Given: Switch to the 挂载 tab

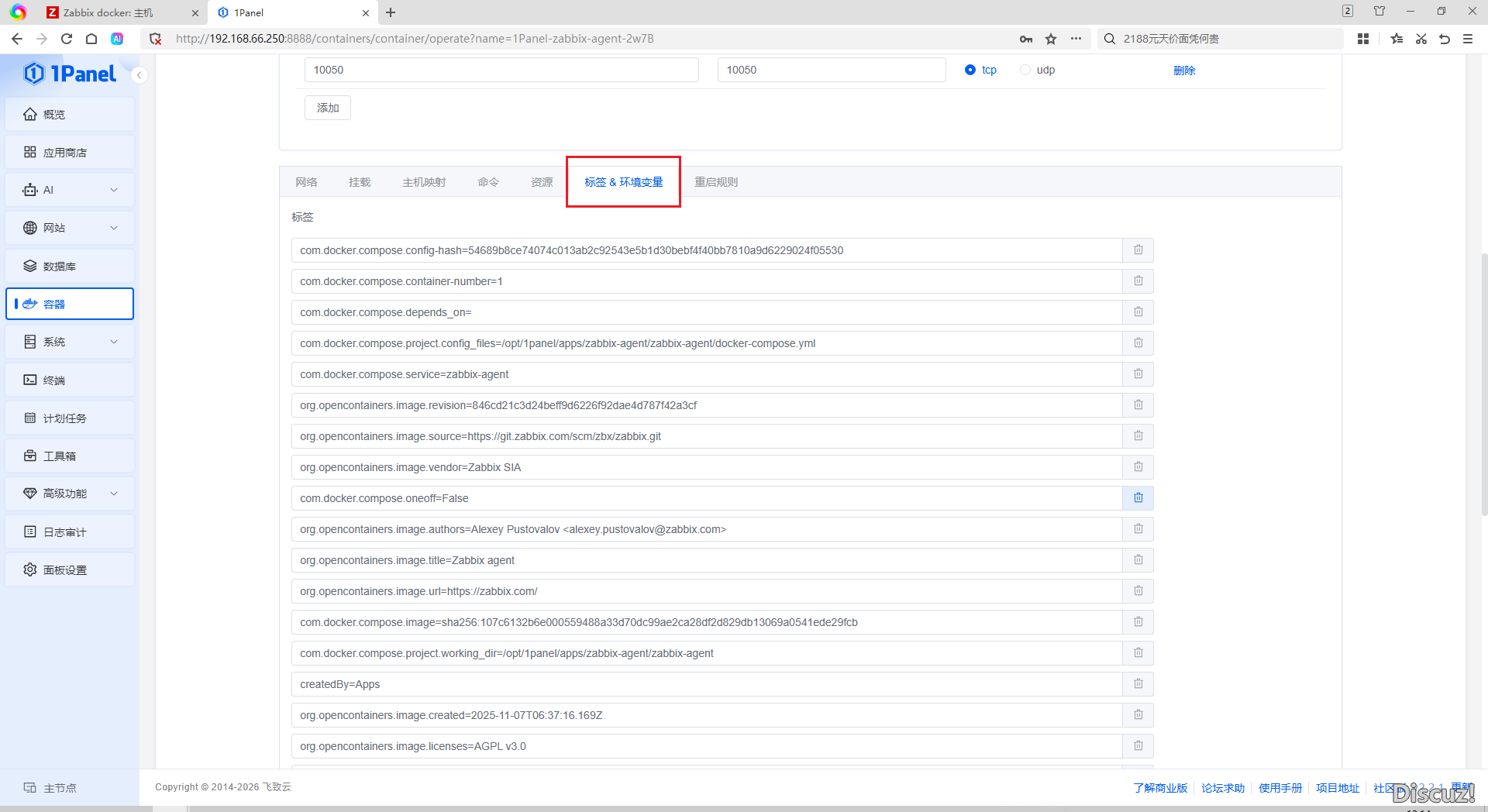Looking at the screenshot, I should pyautogui.click(x=360, y=182).
